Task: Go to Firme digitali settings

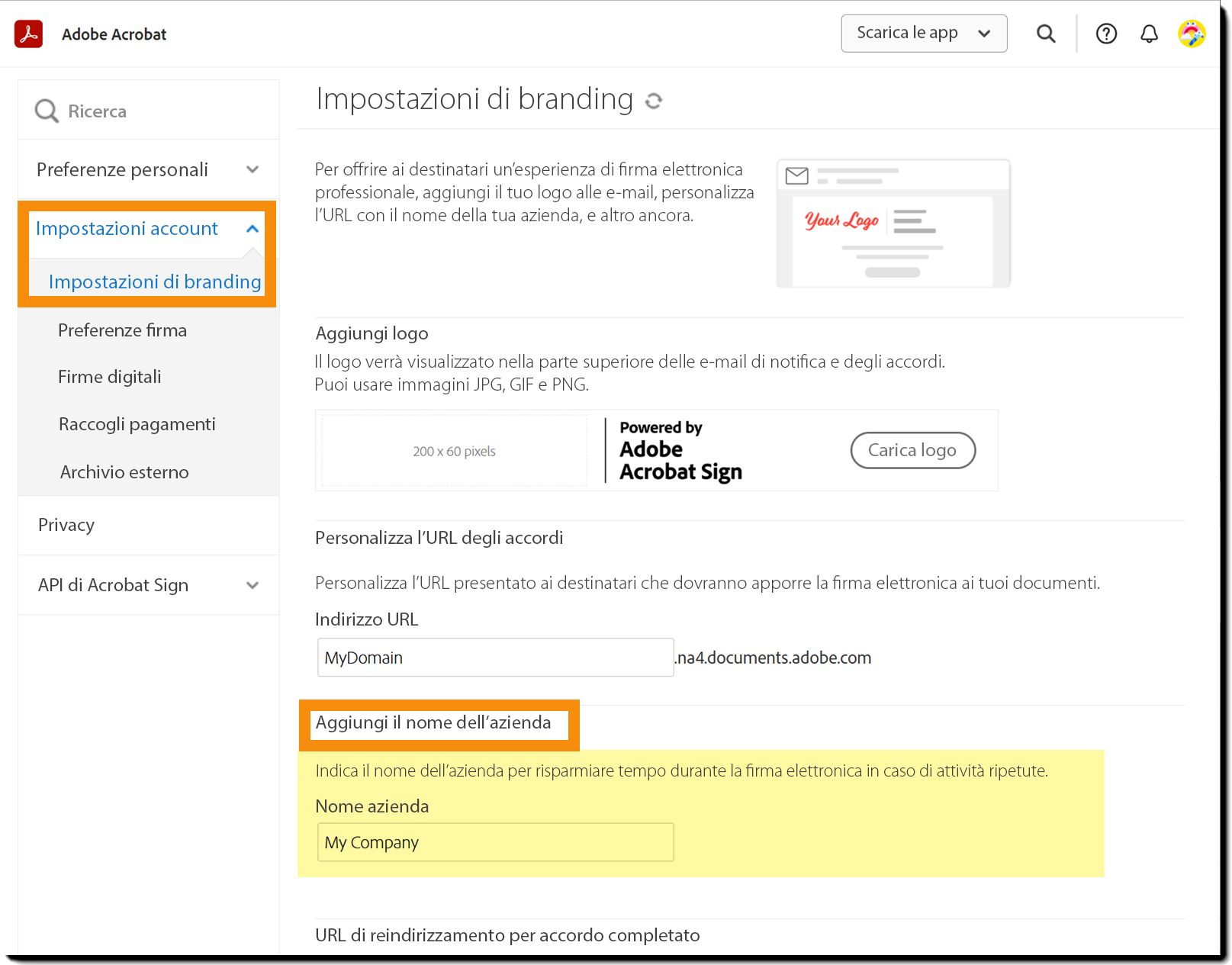Action: point(110,377)
